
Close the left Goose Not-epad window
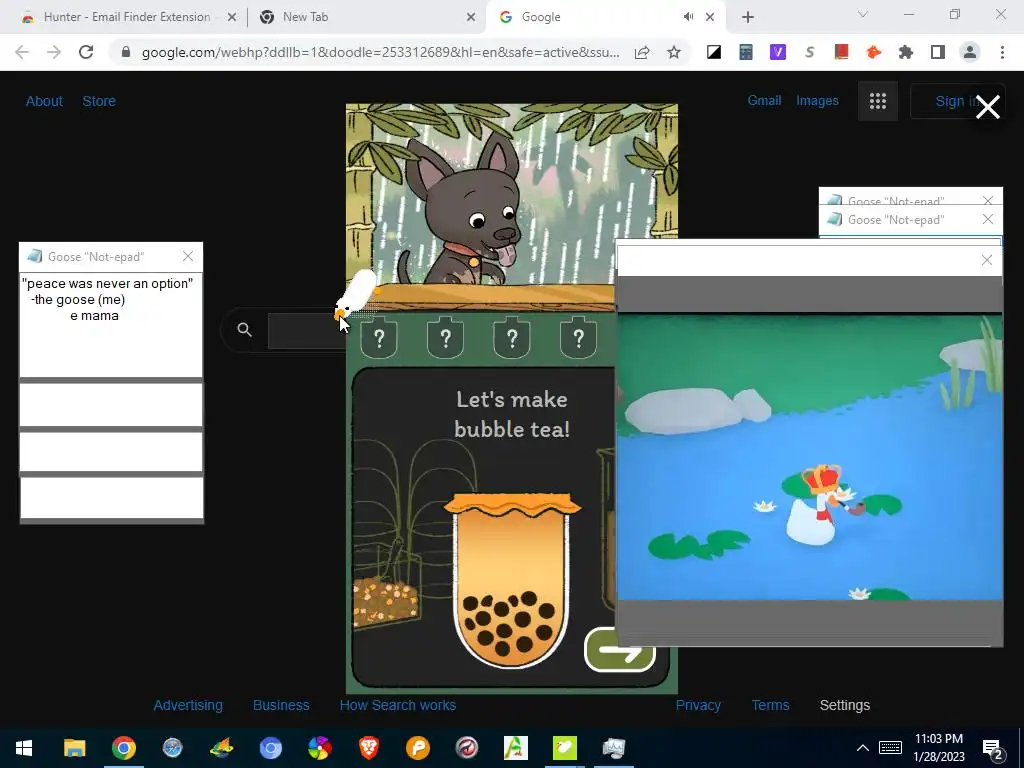point(188,257)
